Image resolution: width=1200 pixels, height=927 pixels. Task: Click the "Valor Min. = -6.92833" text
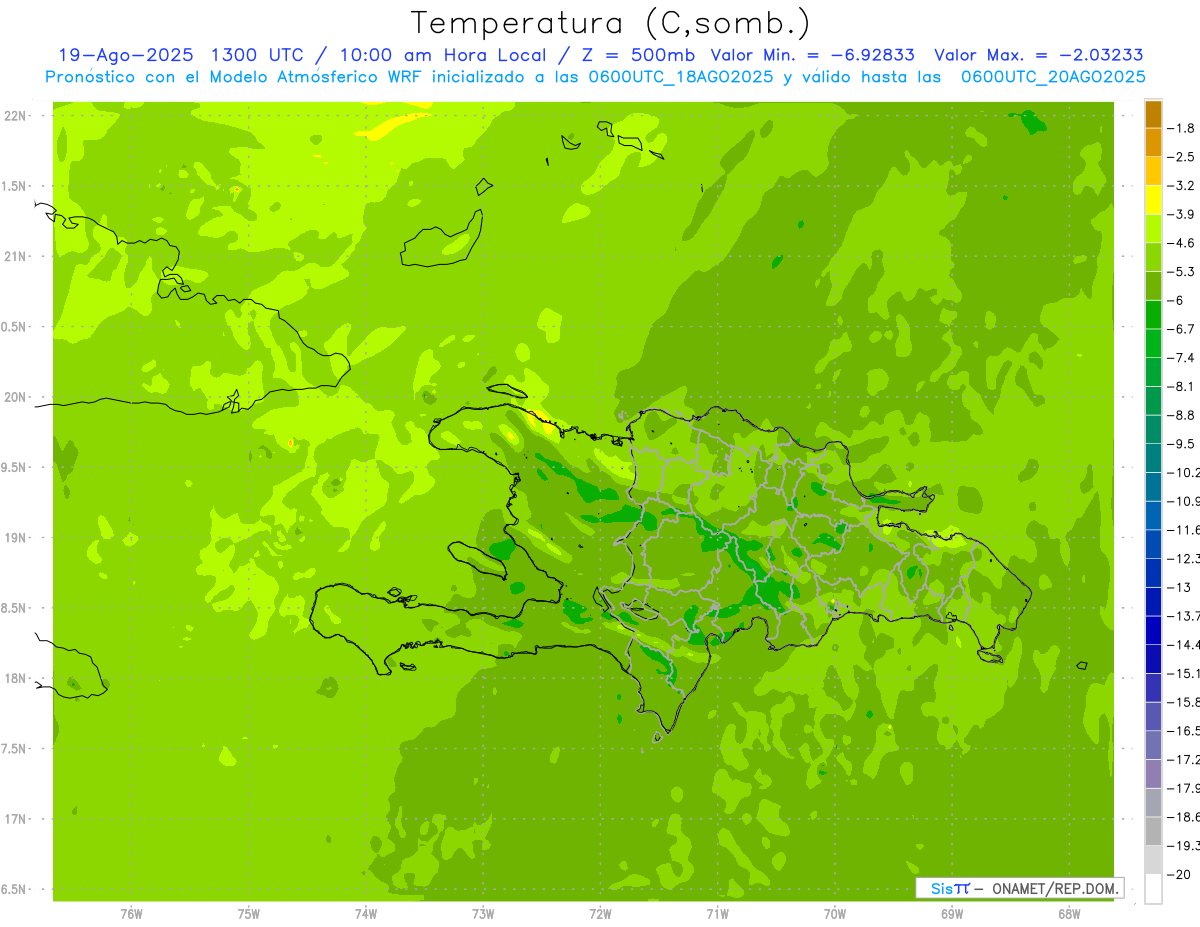(x=814, y=55)
